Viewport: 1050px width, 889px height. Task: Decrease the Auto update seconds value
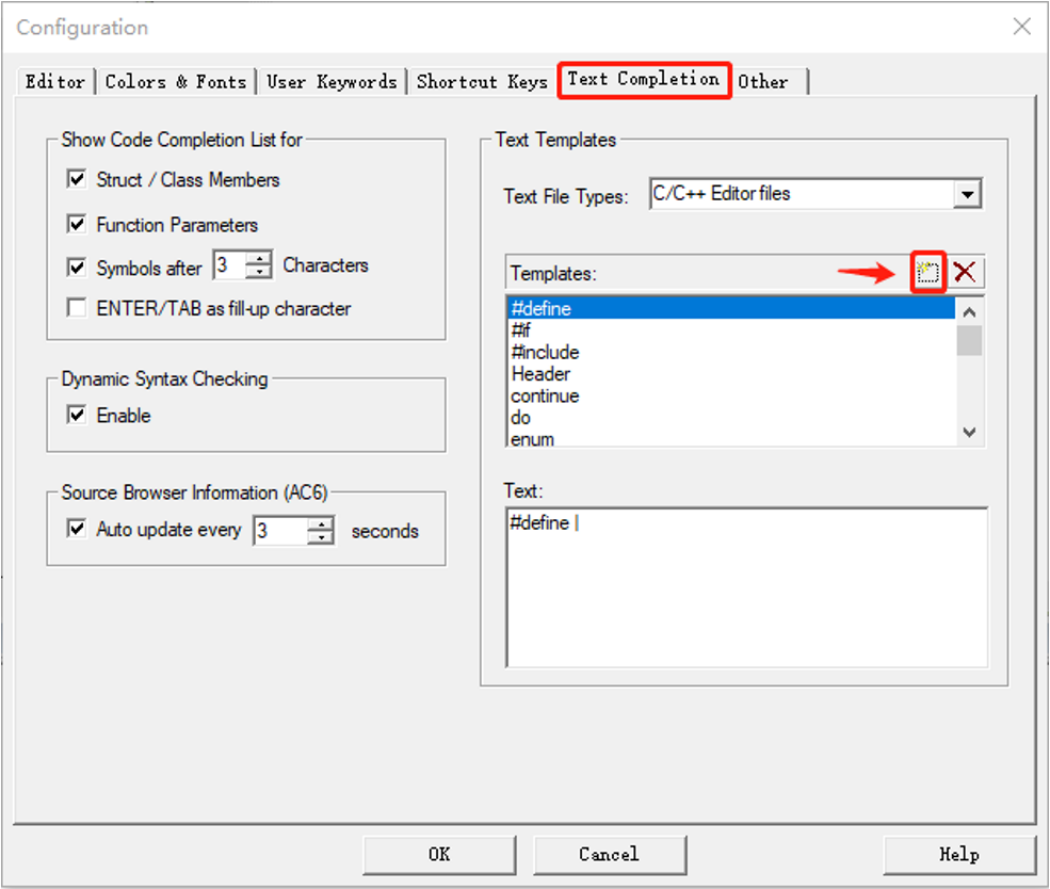(x=321, y=537)
